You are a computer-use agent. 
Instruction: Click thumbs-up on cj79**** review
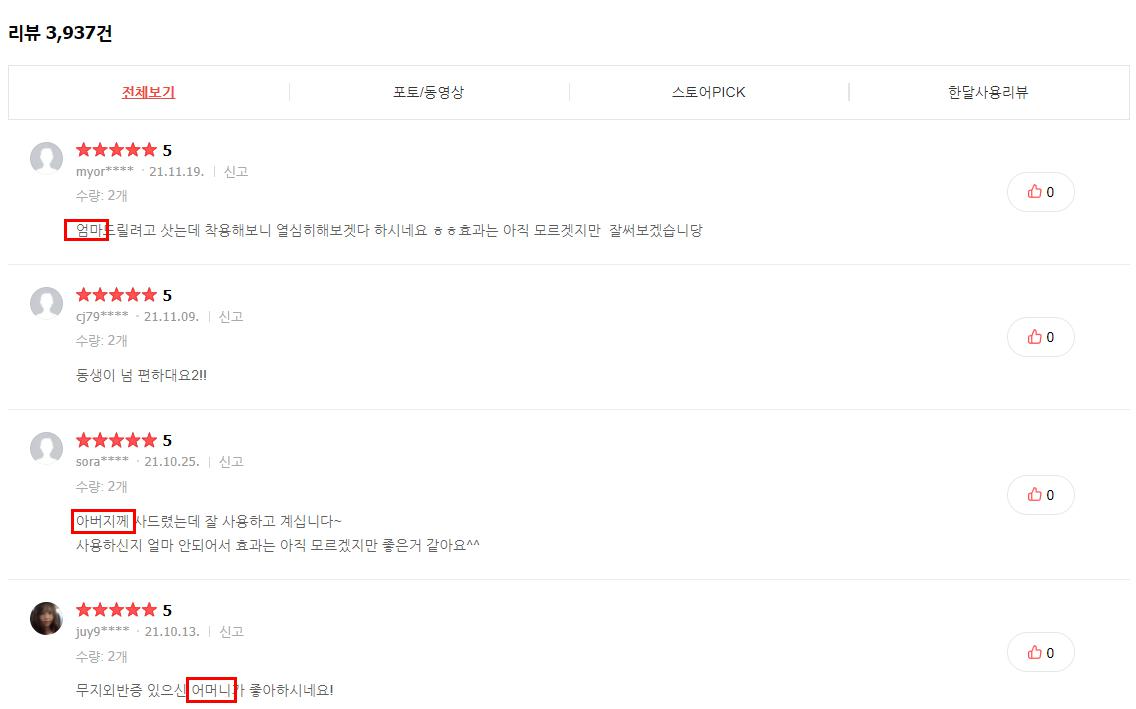pyautogui.click(x=1040, y=337)
